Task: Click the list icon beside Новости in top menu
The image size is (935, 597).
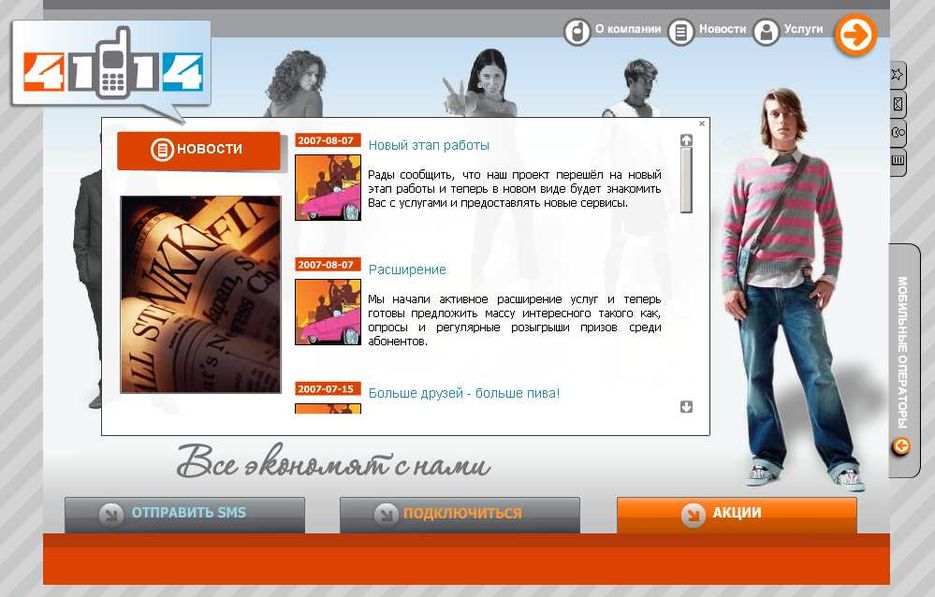Action: tap(681, 32)
